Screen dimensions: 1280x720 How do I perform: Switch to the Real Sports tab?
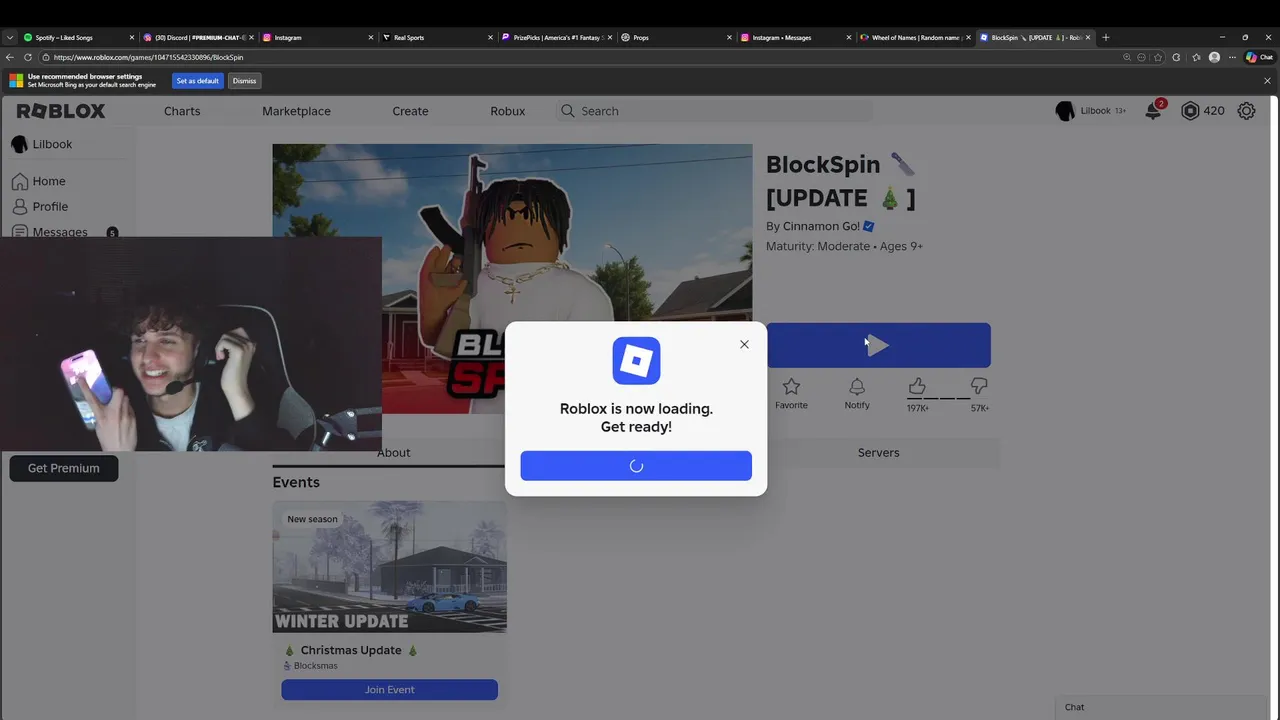437,37
